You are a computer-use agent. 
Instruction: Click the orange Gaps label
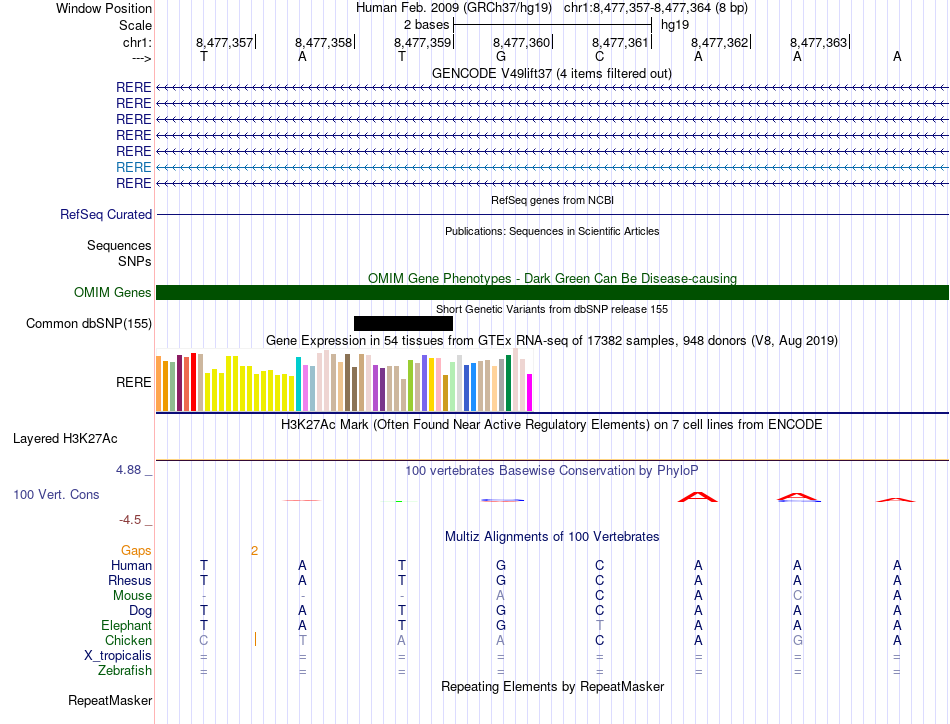[136, 550]
